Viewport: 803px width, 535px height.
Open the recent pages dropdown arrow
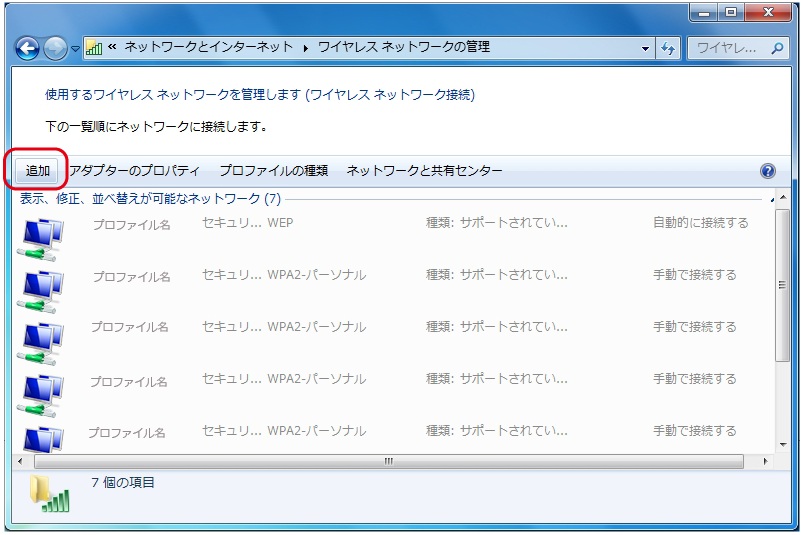point(75,48)
